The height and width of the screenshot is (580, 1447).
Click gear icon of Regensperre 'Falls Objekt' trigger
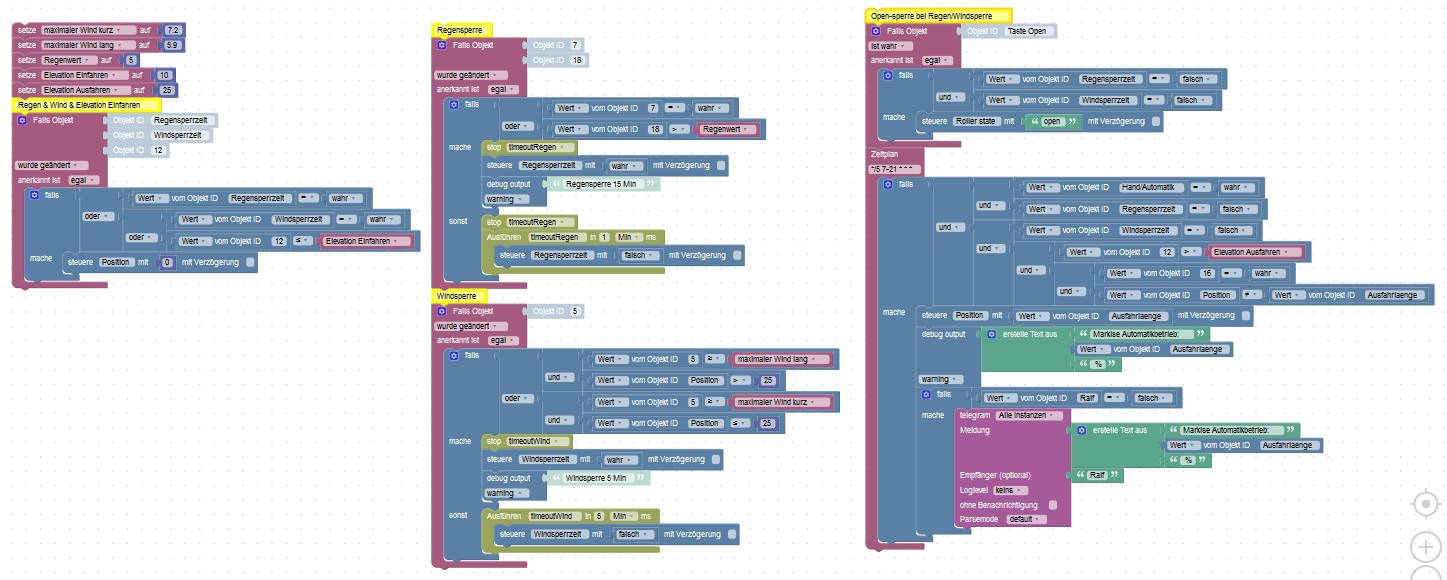tap(442, 45)
